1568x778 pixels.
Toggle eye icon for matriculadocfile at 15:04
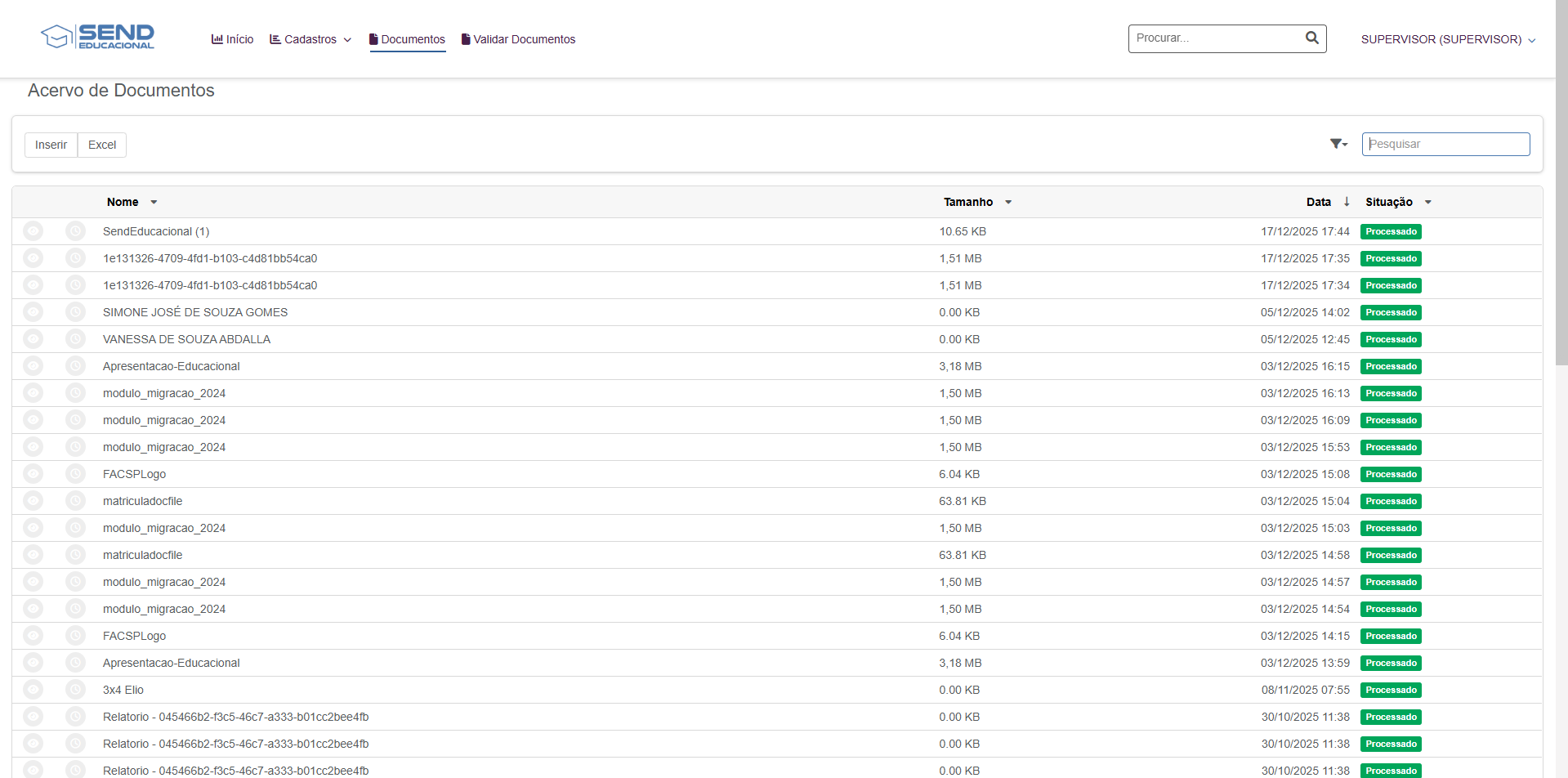tap(33, 501)
